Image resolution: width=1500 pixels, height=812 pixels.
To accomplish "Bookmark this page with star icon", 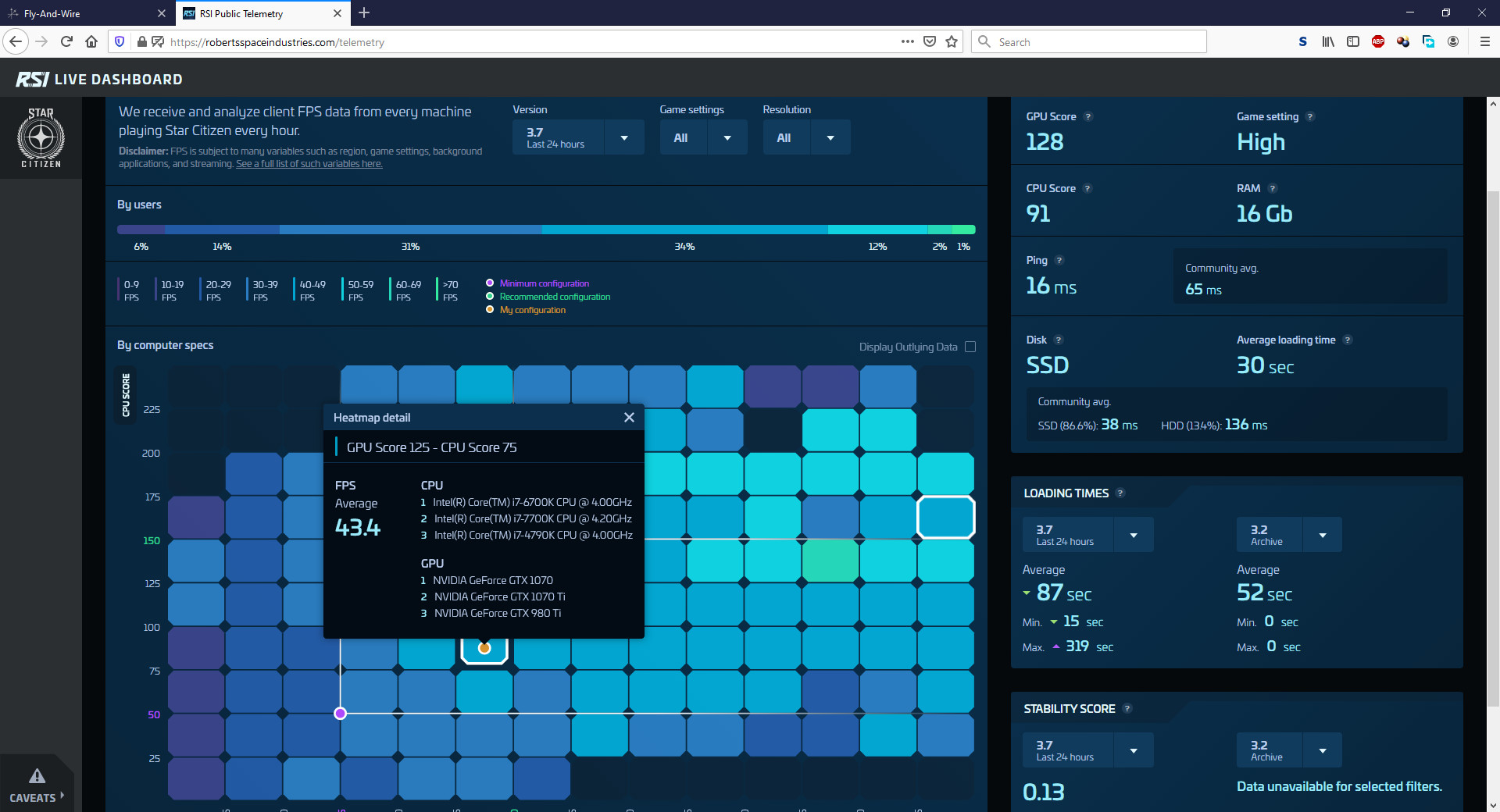I will click(952, 42).
